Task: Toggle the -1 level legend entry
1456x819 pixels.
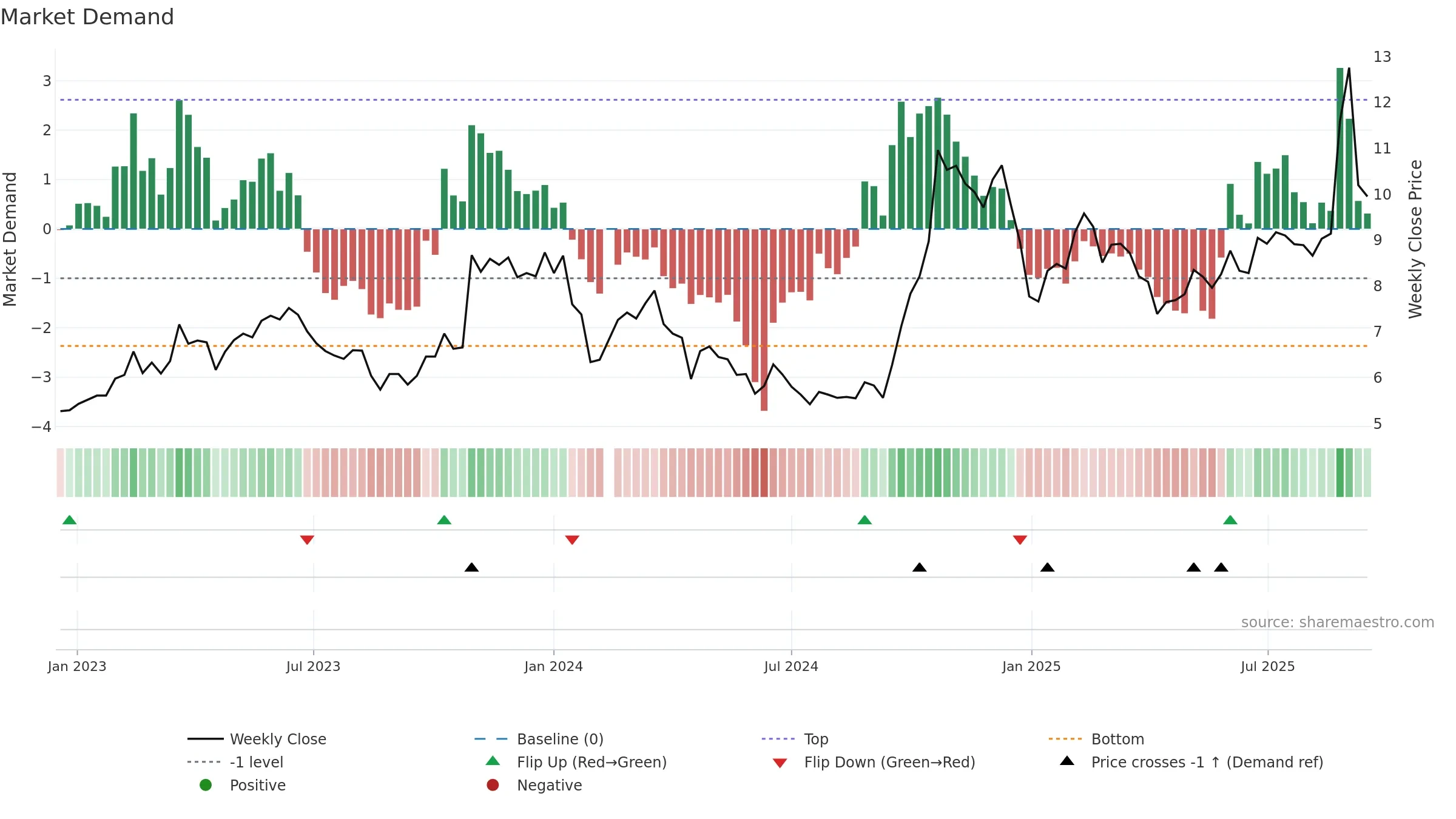Action: tap(235, 762)
